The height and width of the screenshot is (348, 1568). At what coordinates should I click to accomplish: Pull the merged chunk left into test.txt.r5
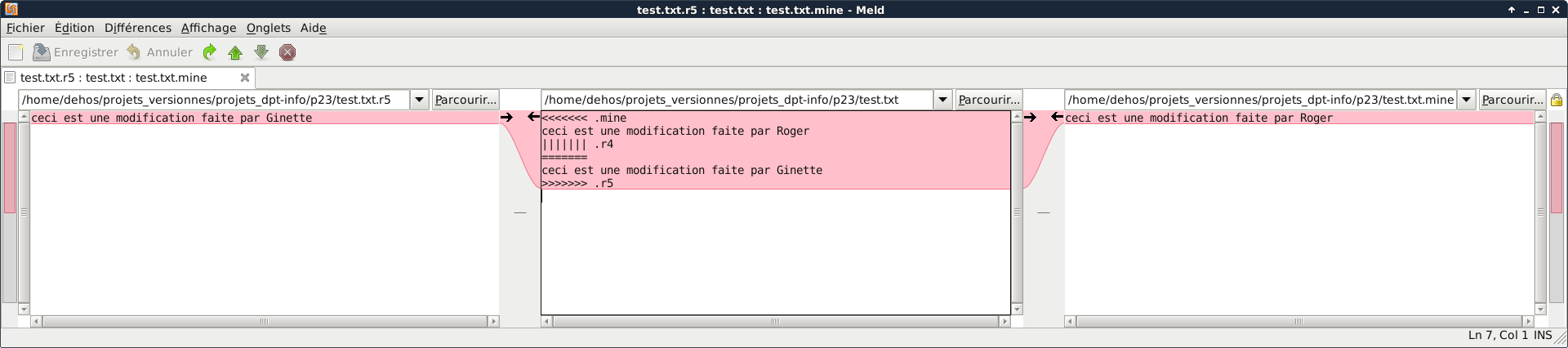click(533, 118)
